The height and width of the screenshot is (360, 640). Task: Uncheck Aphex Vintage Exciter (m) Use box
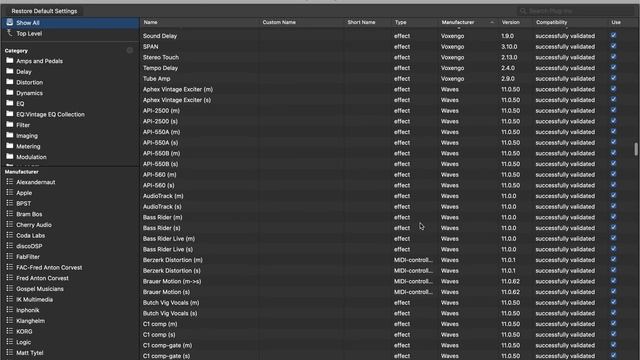[x=613, y=89]
